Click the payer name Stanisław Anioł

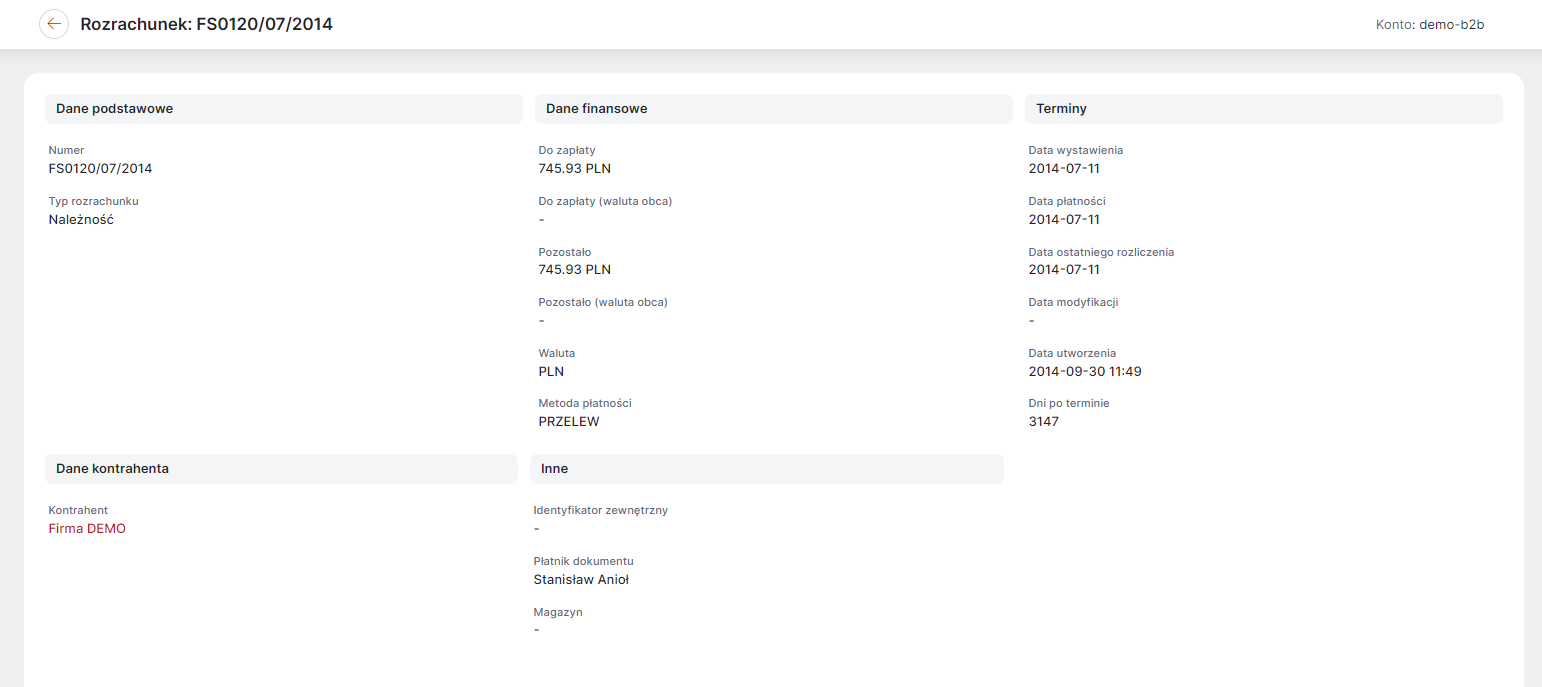581,579
